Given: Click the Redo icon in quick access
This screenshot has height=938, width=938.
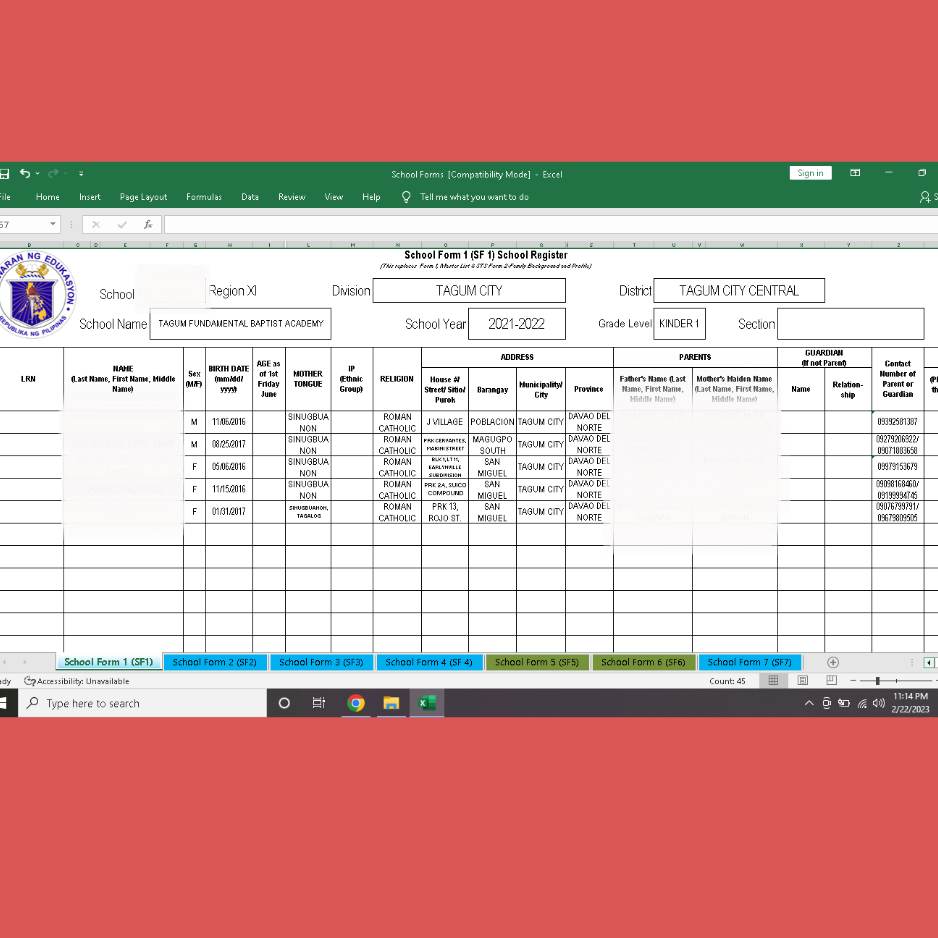Looking at the screenshot, I should pyautogui.click(x=54, y=173).
